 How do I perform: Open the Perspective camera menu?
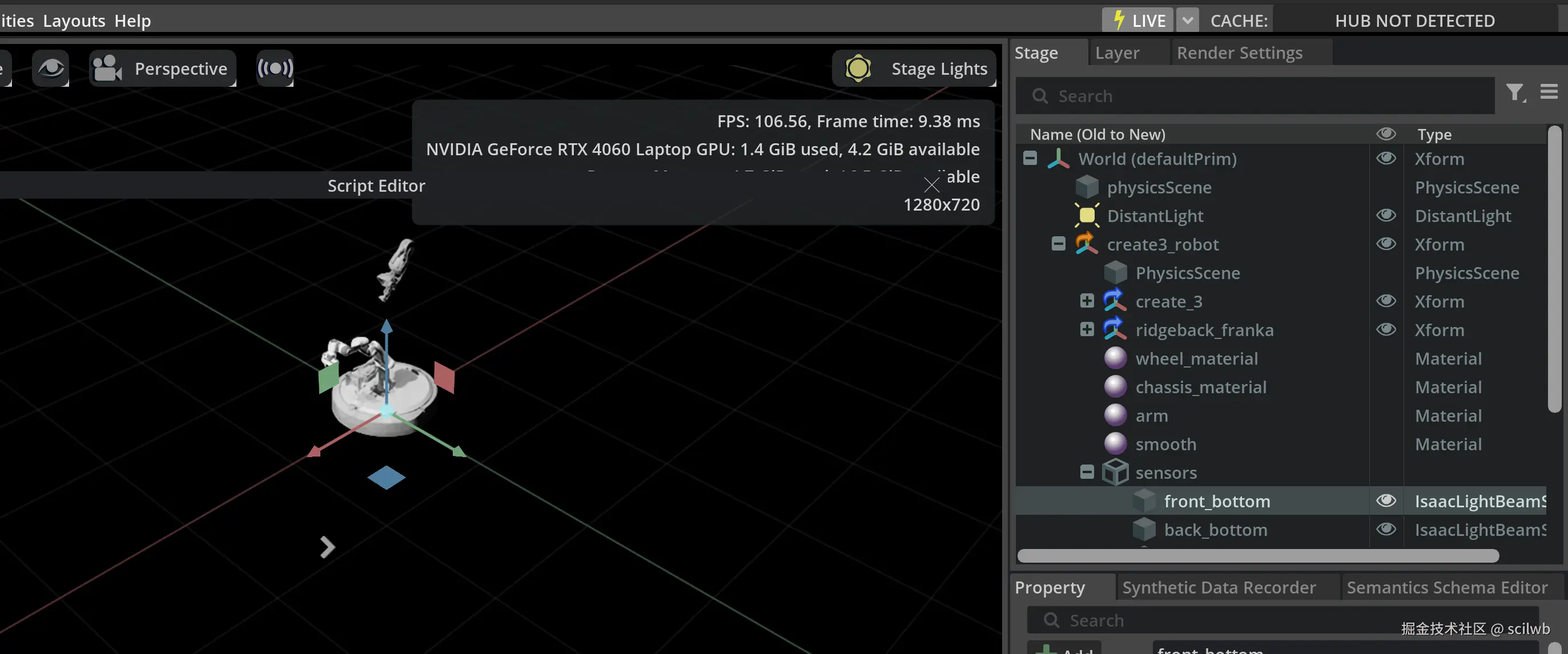pos(163,68)
